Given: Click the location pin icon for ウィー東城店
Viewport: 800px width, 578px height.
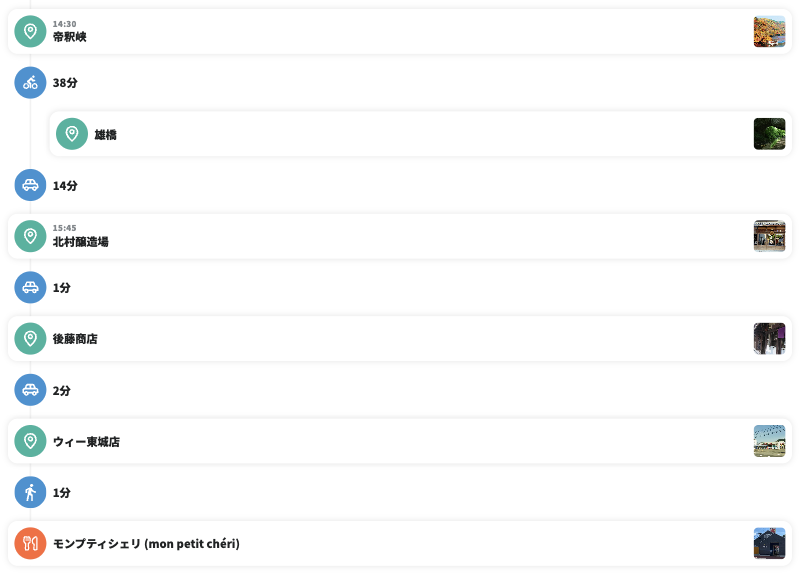Looking at the screenshot, I should (x=30, y=441).
